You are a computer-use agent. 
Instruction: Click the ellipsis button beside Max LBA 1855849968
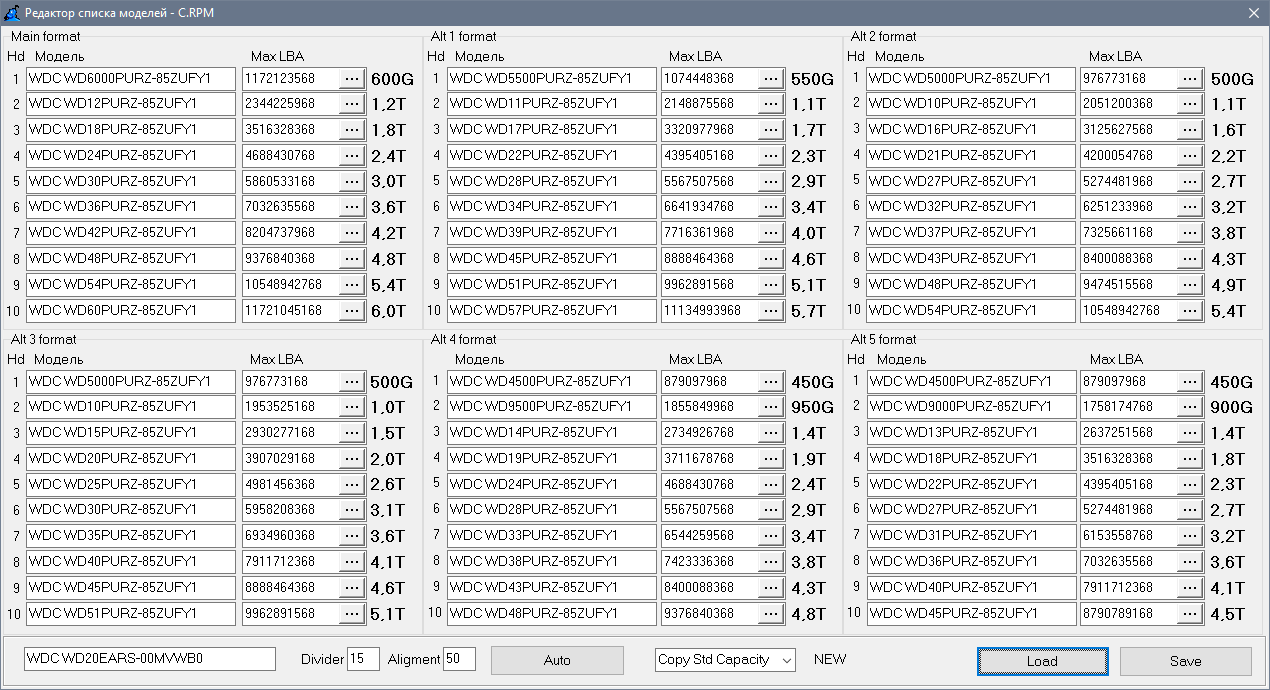771,407
